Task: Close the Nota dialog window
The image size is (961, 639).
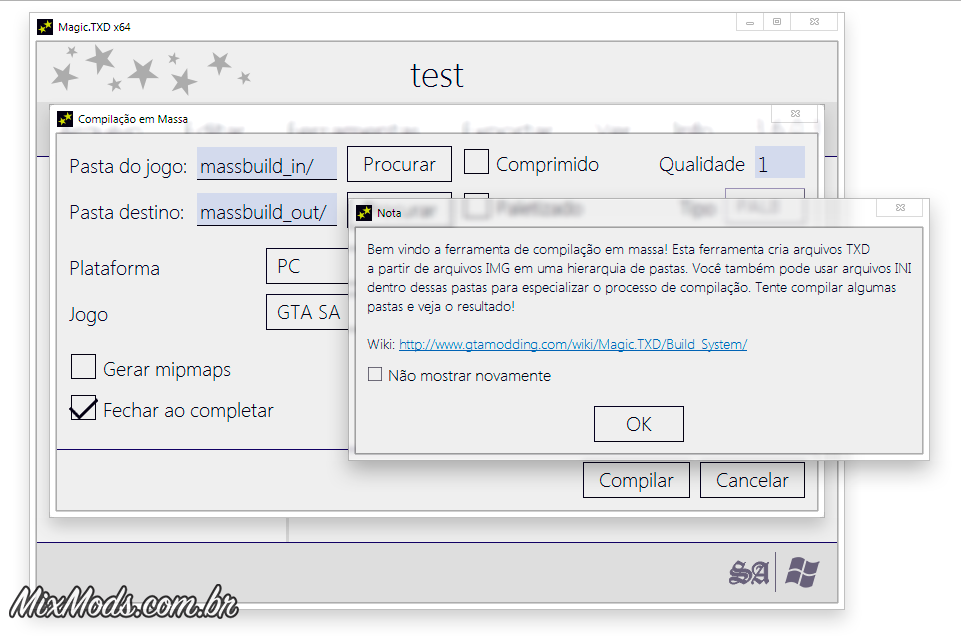Action: (x=900, y=208)
